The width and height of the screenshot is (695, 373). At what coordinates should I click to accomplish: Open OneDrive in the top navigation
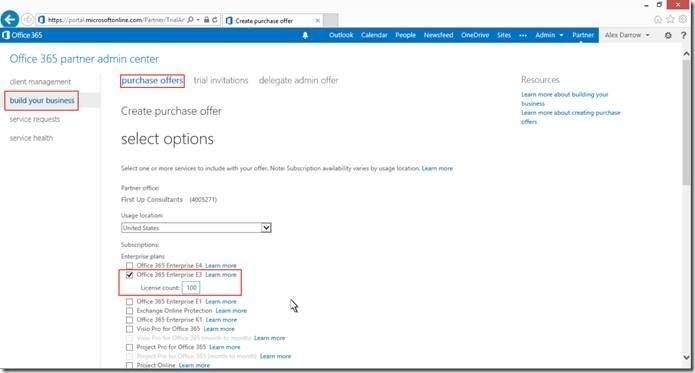coord(475,35)
